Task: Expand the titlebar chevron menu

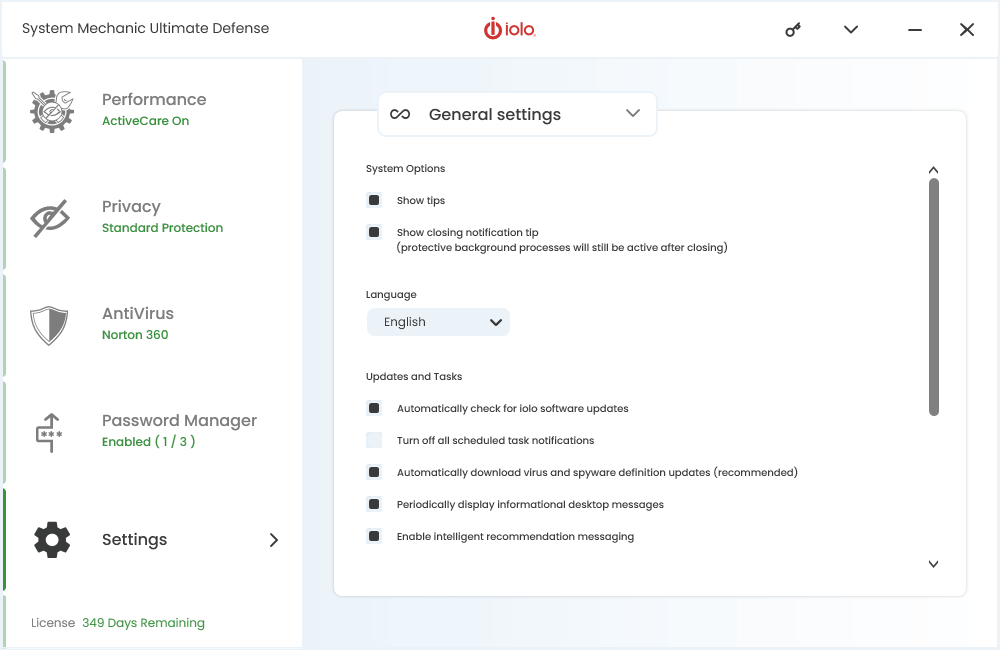Action: click(x=850, y=29)
